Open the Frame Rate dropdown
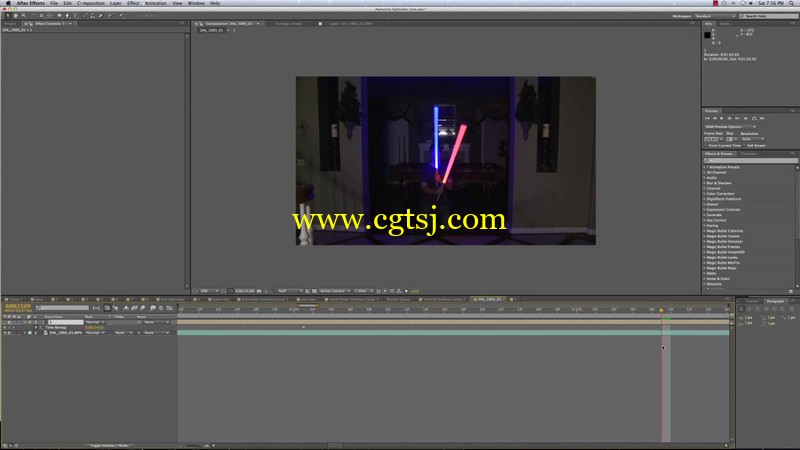The image size is (800, 450). pos(713,139)
